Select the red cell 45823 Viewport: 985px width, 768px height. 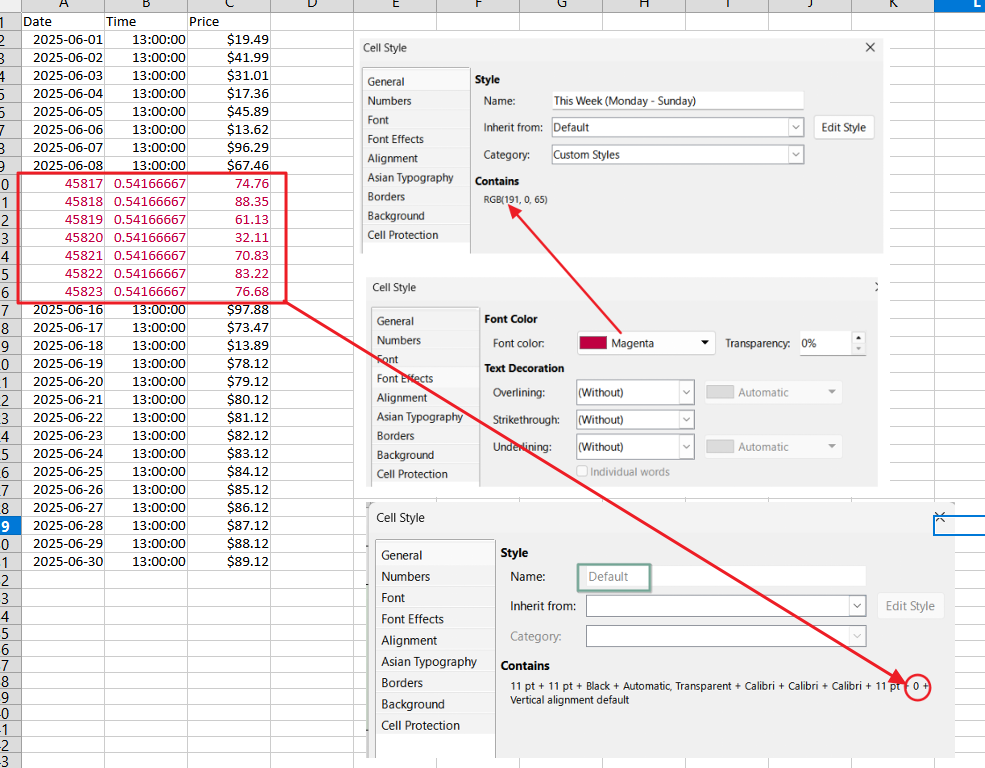(63, 291)
